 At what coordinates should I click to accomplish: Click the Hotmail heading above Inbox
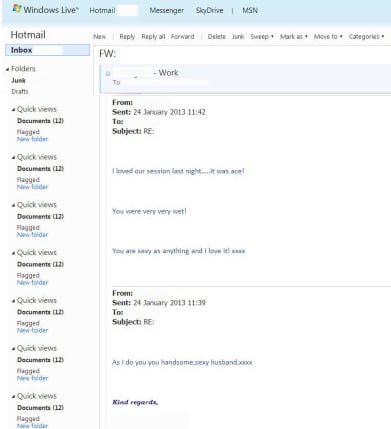click(28, 35)
